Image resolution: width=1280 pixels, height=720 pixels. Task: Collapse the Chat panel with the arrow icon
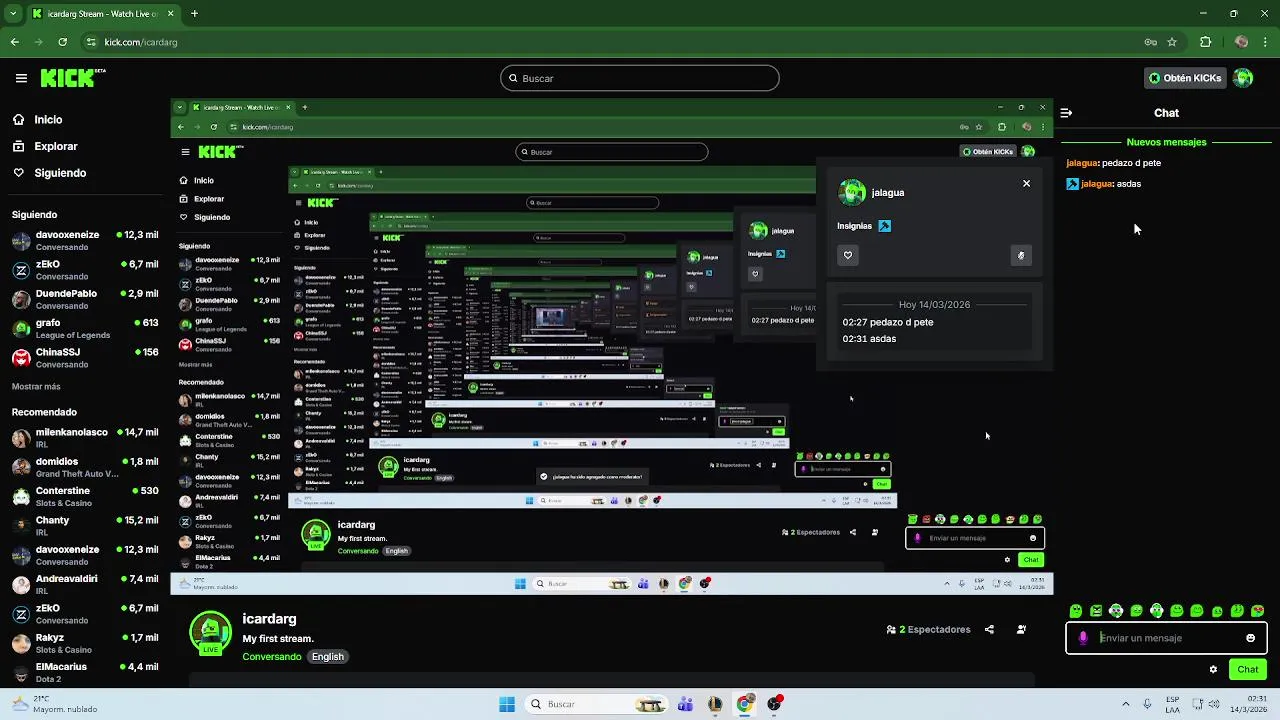pos(1066,113)
